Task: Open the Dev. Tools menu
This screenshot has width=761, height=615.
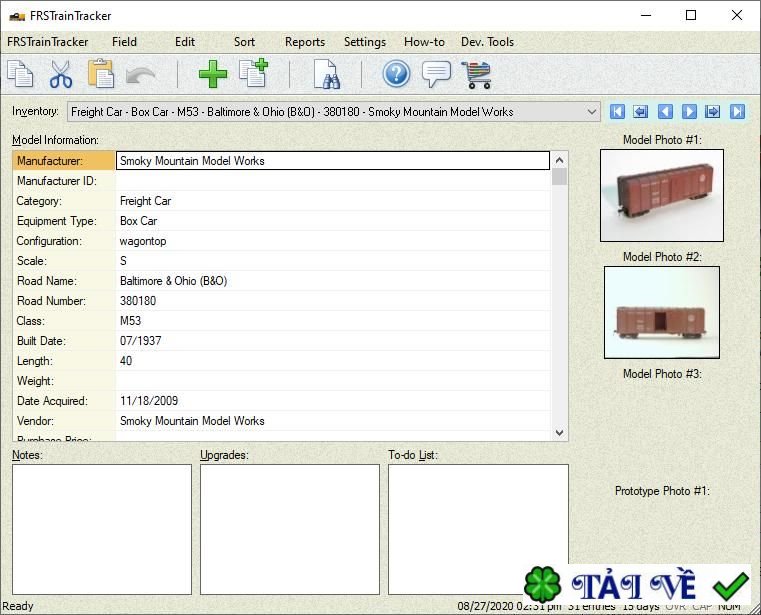Action: 487,42
